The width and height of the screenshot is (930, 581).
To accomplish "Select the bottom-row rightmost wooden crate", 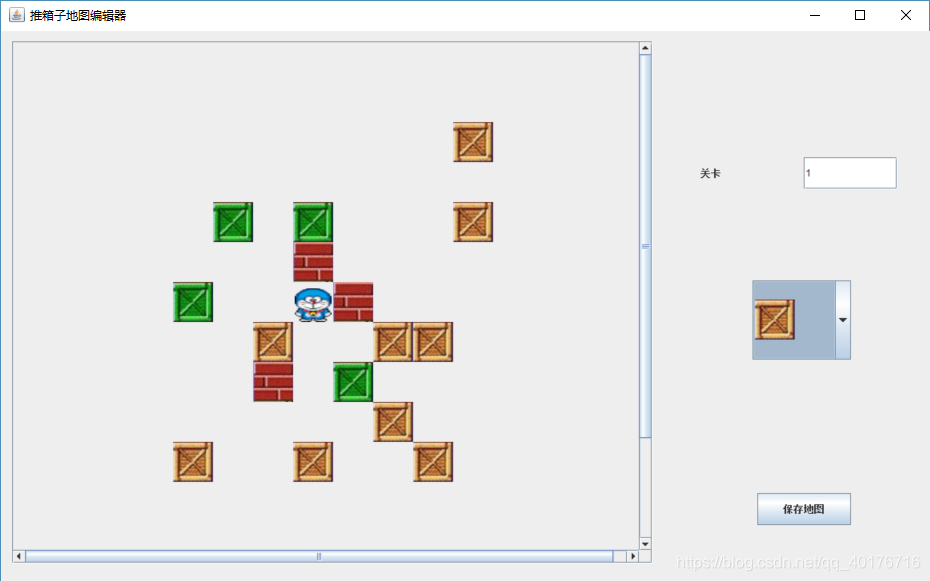I will pos(433,461).
